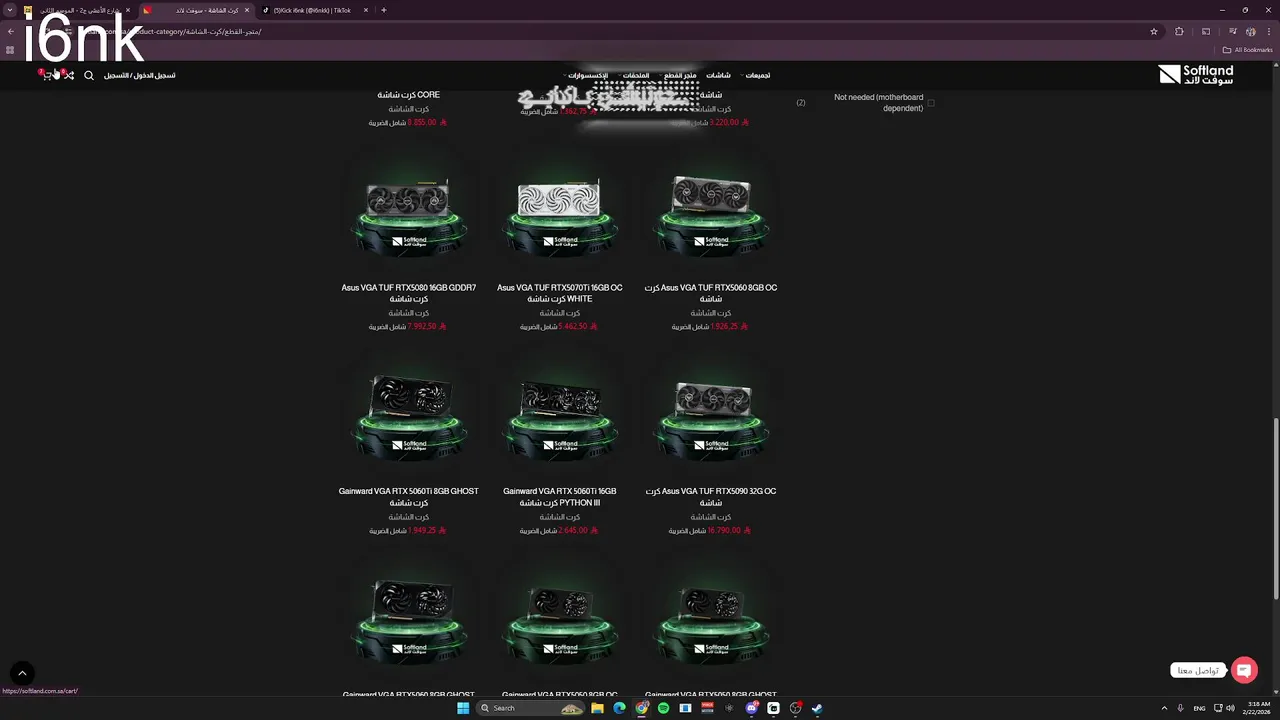Click the price 2,645.00 under PYTHON III
This screenshot has width=1280, height=720.
point(578,530)
